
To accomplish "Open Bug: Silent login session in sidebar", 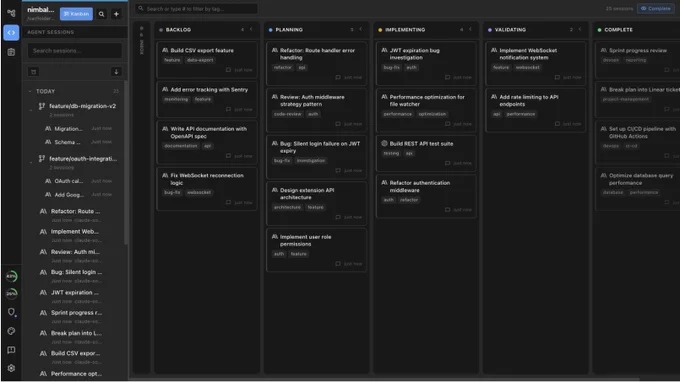I will [76, 276].
